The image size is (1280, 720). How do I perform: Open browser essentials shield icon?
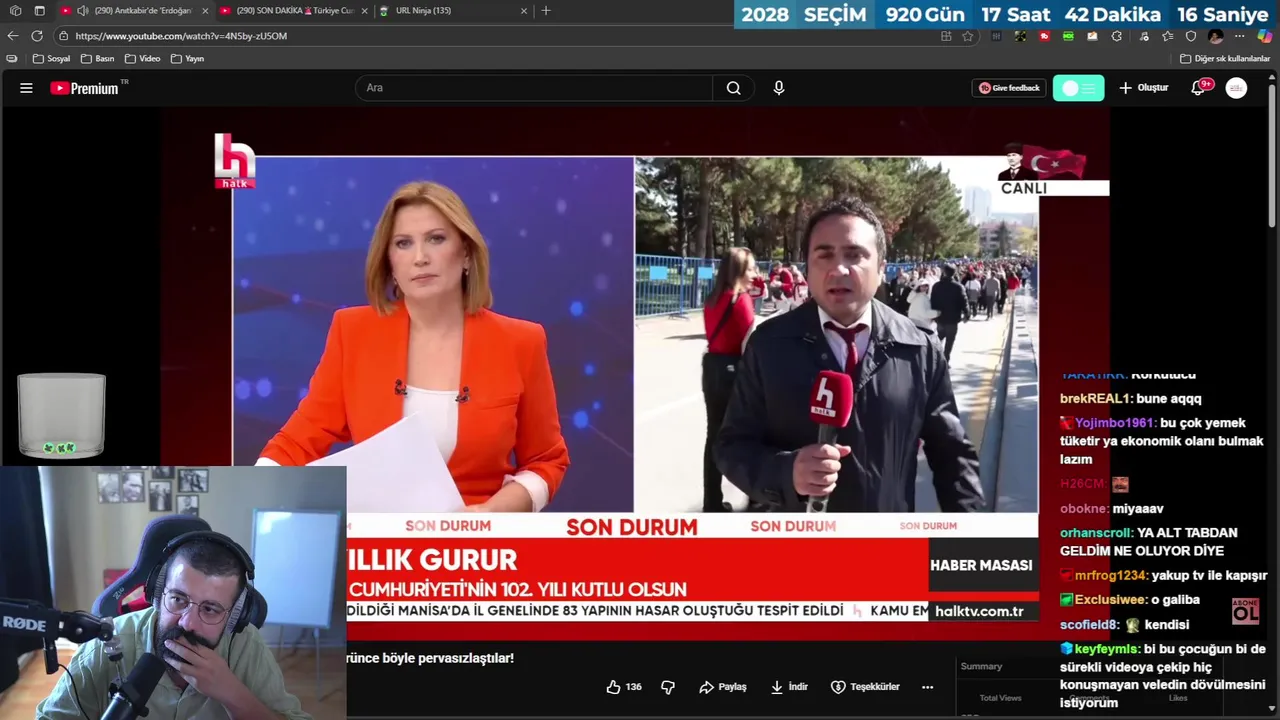pyautogui.click(x=1190, y=36)
